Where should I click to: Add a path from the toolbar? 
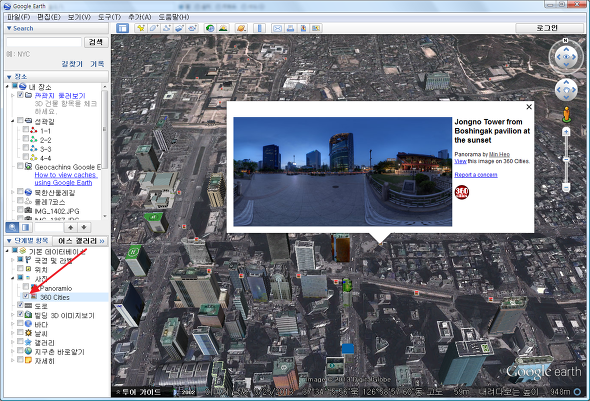[x=167, y=28]
